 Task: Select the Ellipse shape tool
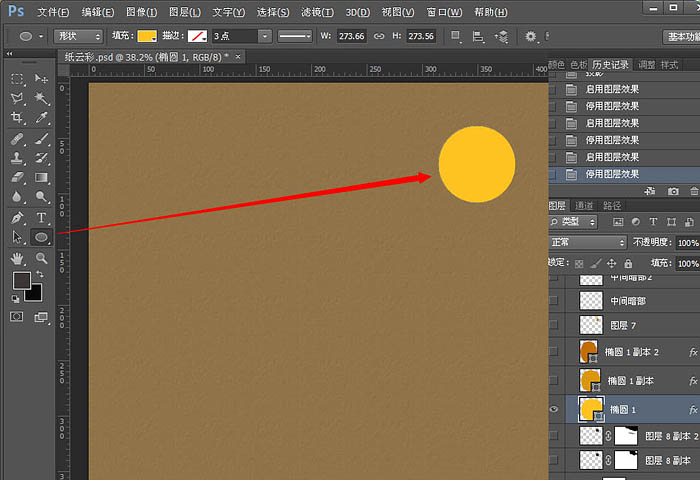click(x=41, y=237)
